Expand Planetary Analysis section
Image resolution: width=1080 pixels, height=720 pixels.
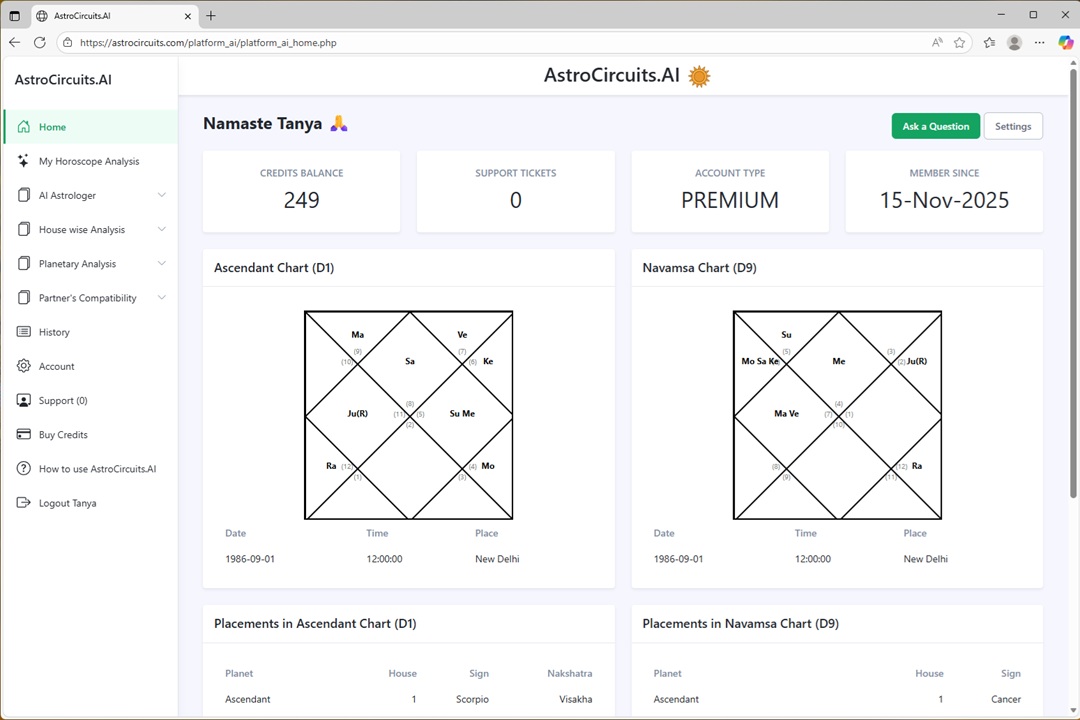pos(162,264)
